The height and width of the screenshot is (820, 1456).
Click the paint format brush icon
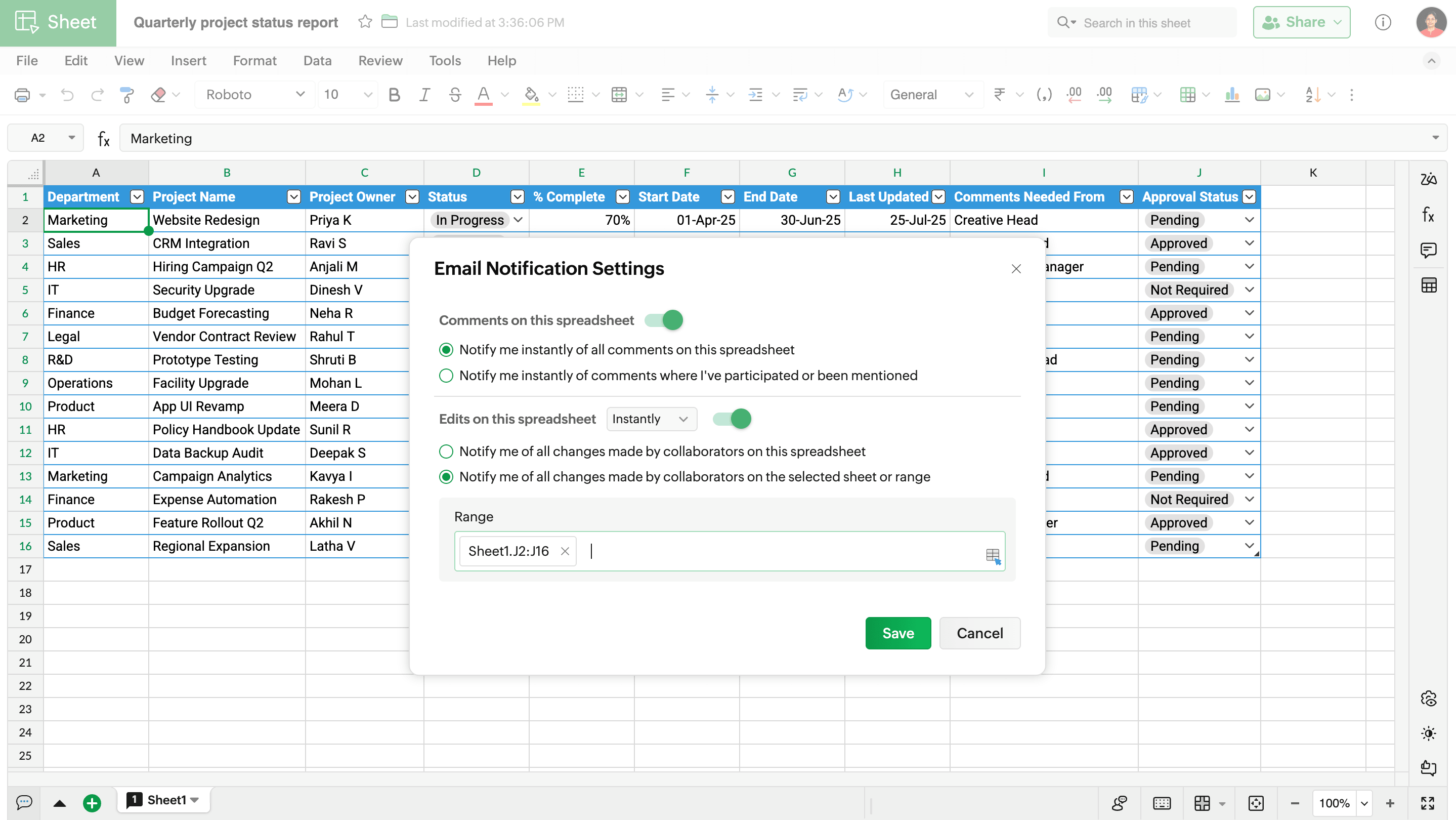coord(126,95)
